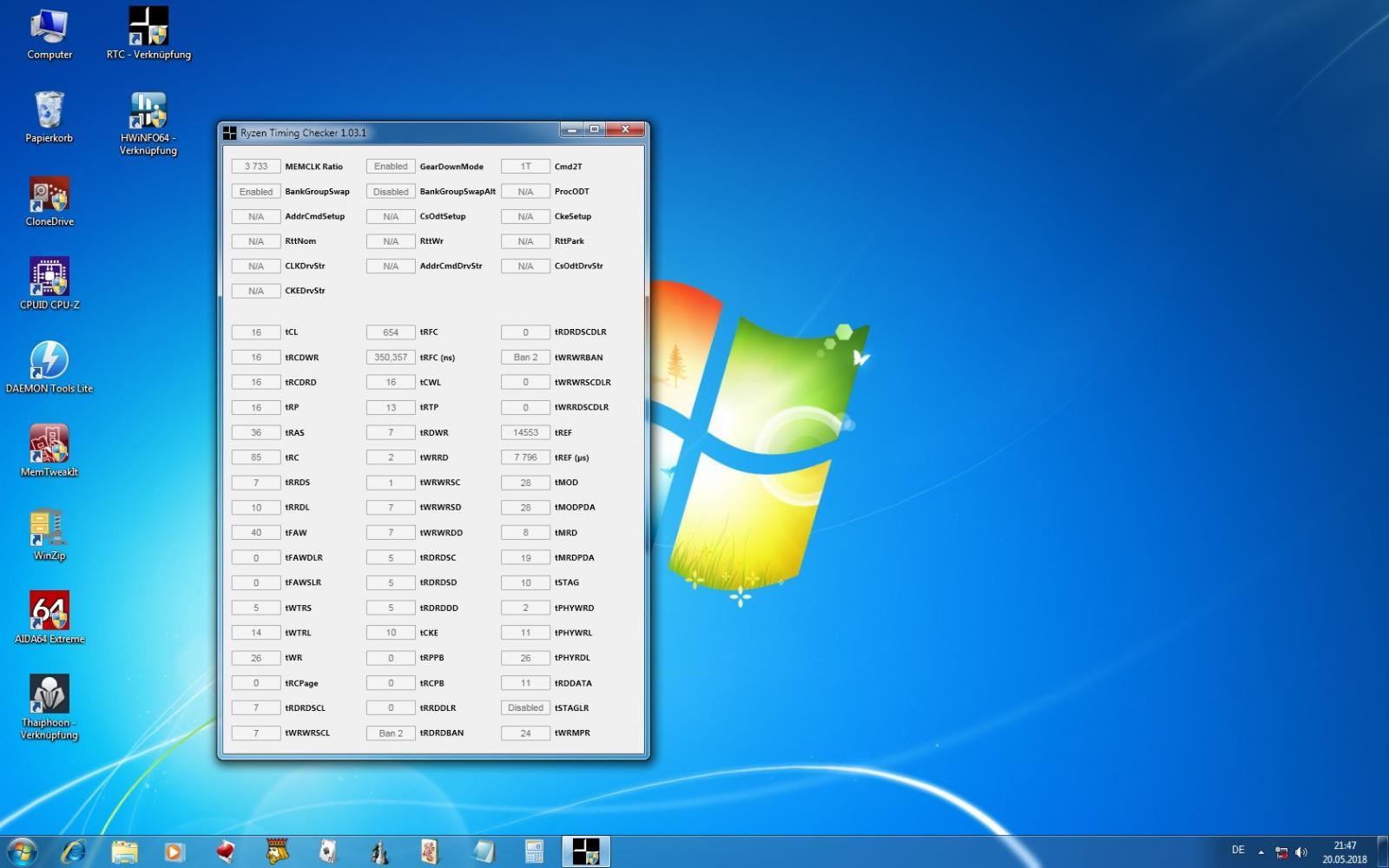Screen dimensions: 1389x868
Task: Select the HWiNFO64 shortcut icon
Action: [x=148, y=111]
